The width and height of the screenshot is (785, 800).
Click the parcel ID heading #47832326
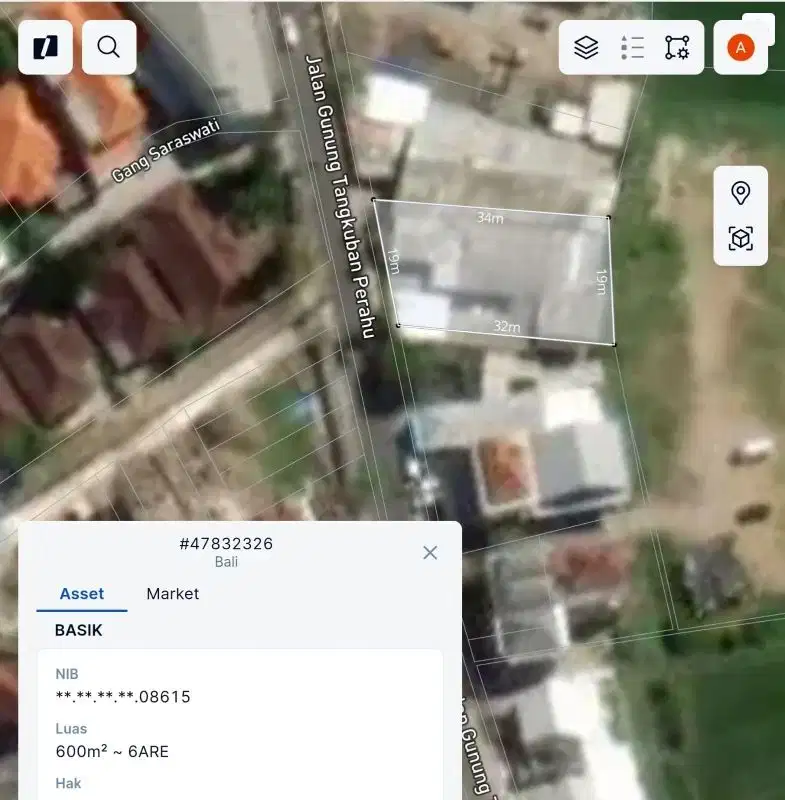[226, 544]
